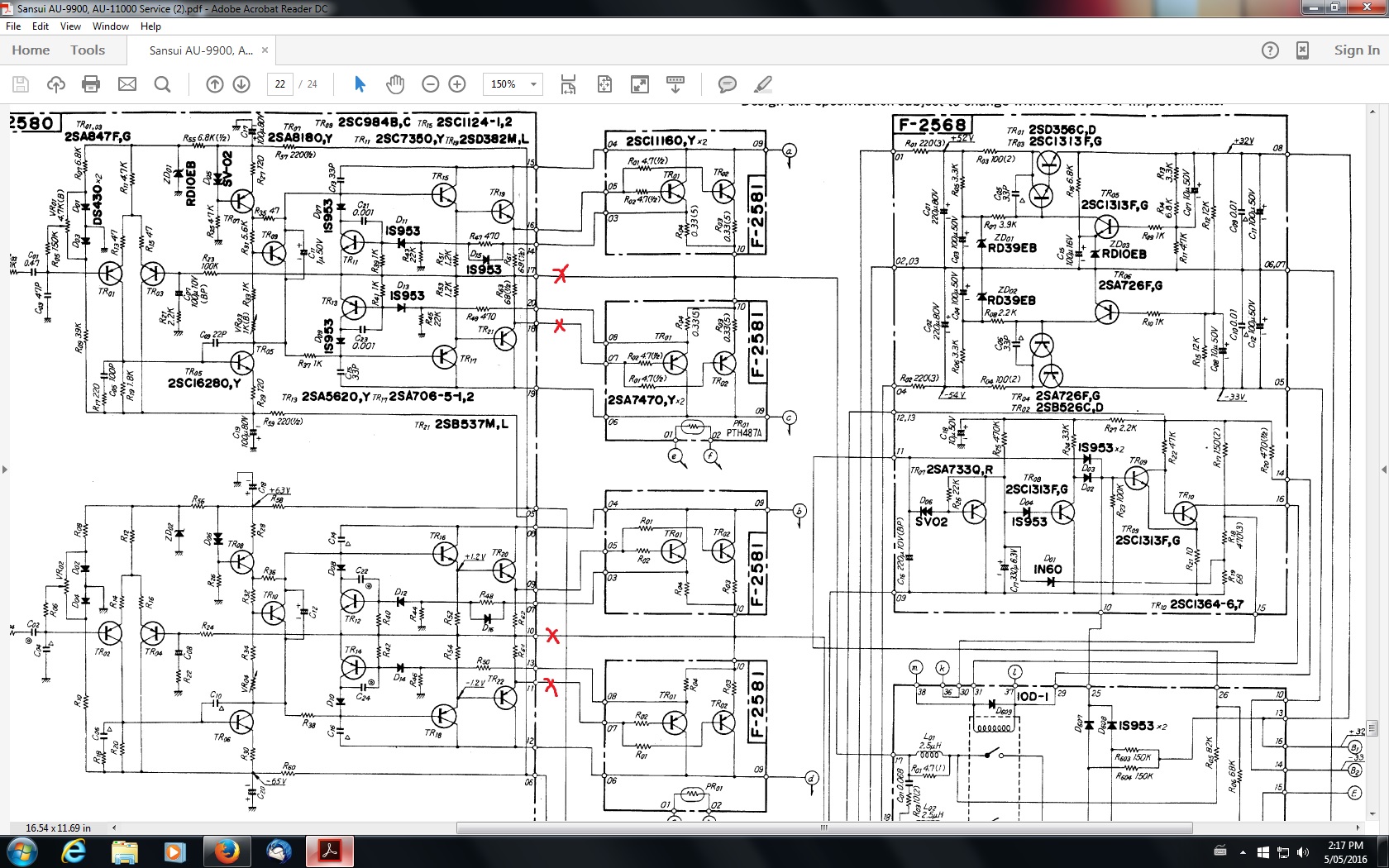Click the Fit Width scrolling icon
The image size is (1389, 868).
[568, 84]
